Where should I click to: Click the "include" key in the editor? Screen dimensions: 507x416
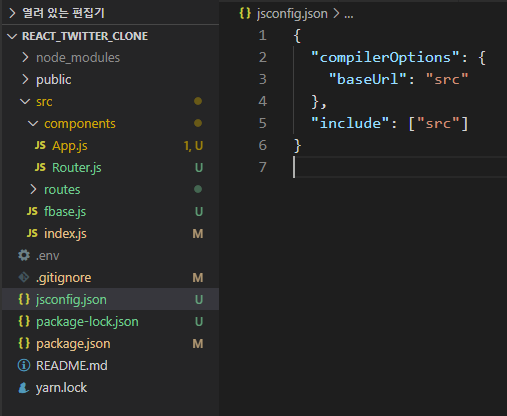pyautogui.click(x=350, y=123)
